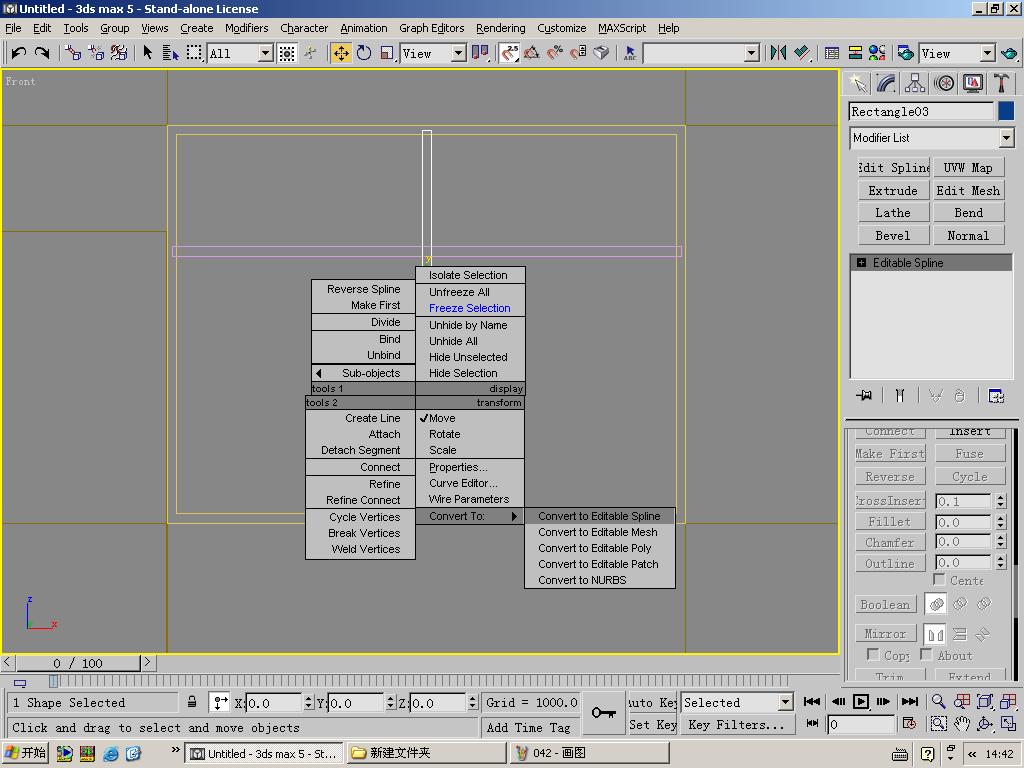Open the Rendering menu
This screenshot has width=1024, height=768.
(x=500, y=28)
